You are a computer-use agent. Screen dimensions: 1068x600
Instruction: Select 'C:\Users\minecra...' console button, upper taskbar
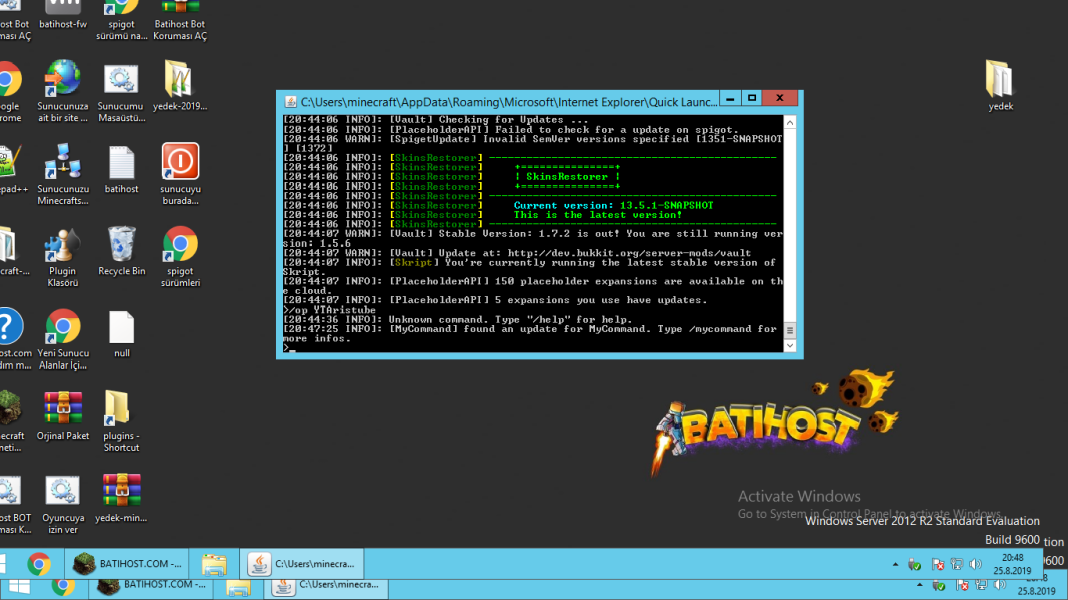point(302,564)
